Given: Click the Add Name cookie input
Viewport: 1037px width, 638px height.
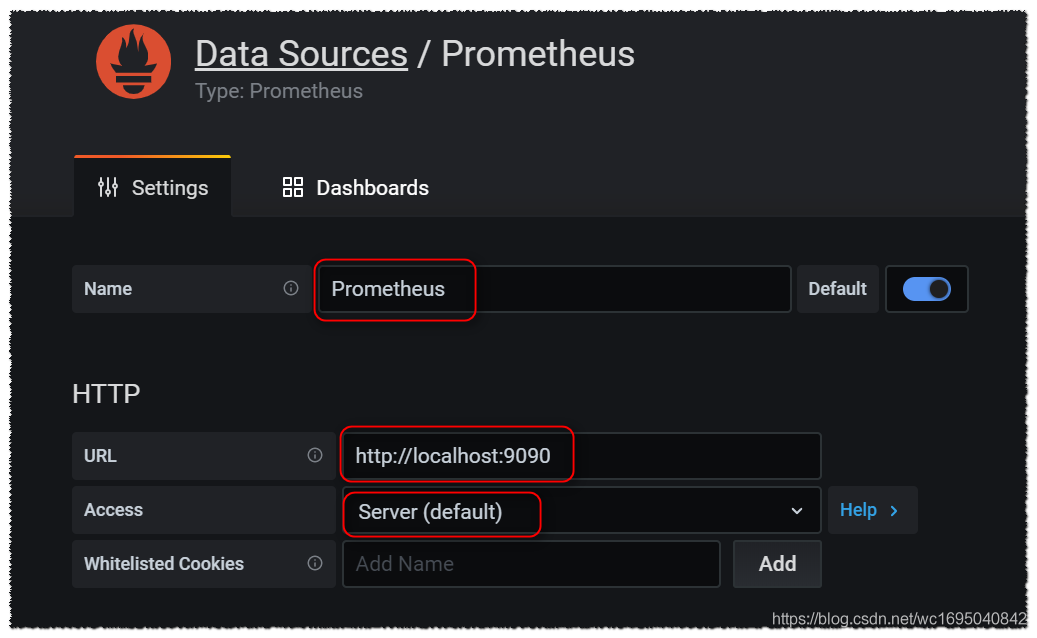Looking at the screenshot, I should click(530, 564).
